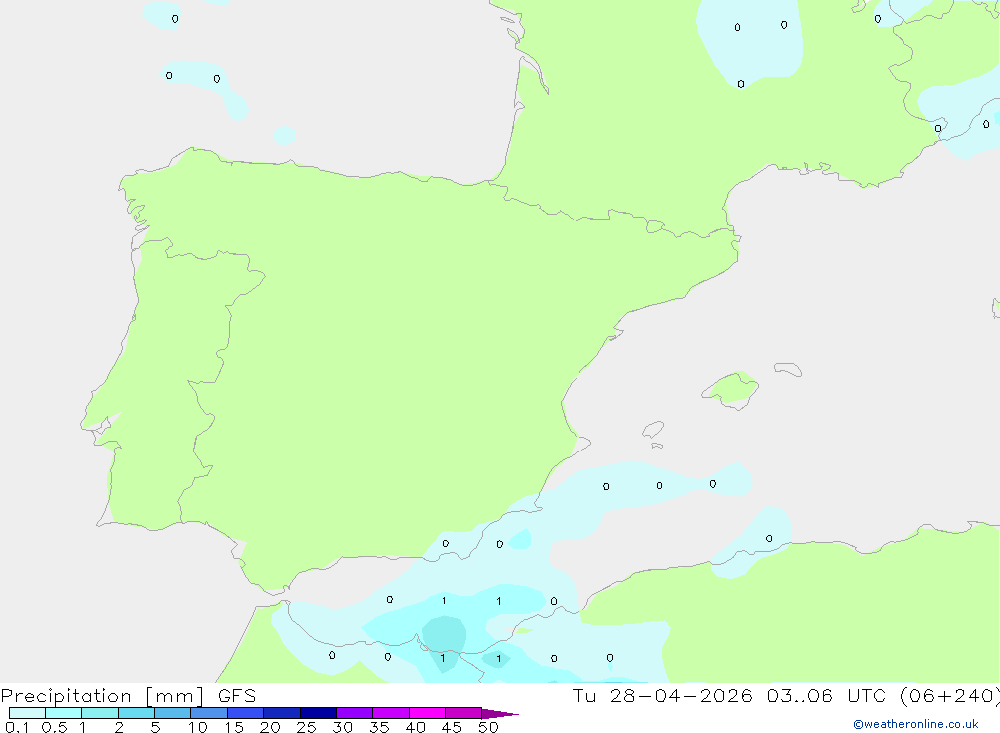This screenshot has height=733, width=1000.
Task: Click the '20' legend label
Action: pos(270,727)
